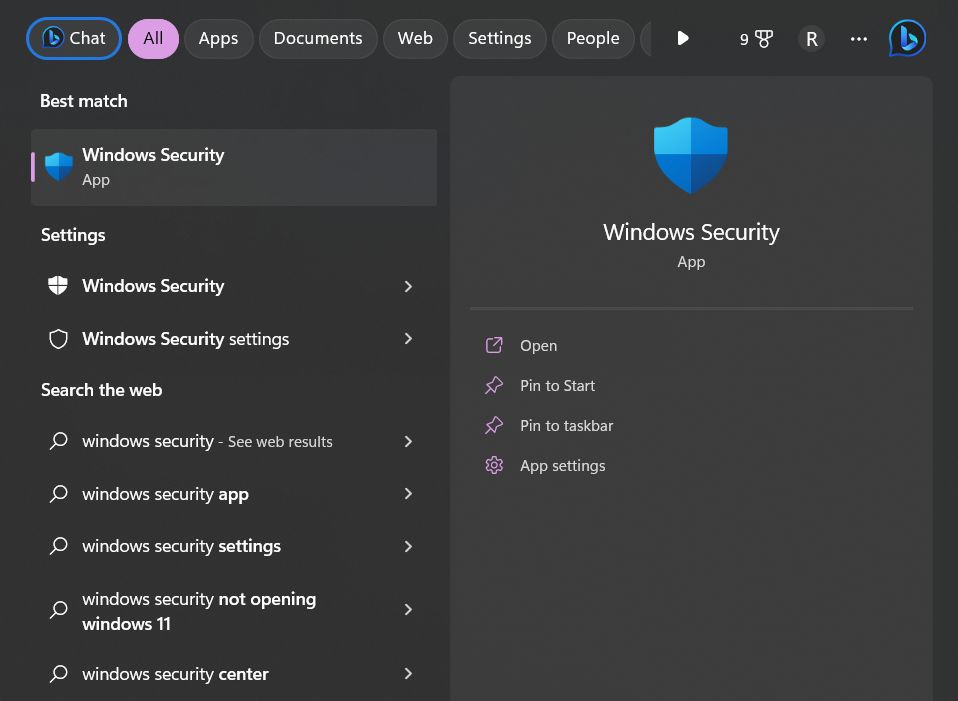Click Pin to Start
Image resolution: width=958 pixels, height=701 pixels.
[557, 386]
